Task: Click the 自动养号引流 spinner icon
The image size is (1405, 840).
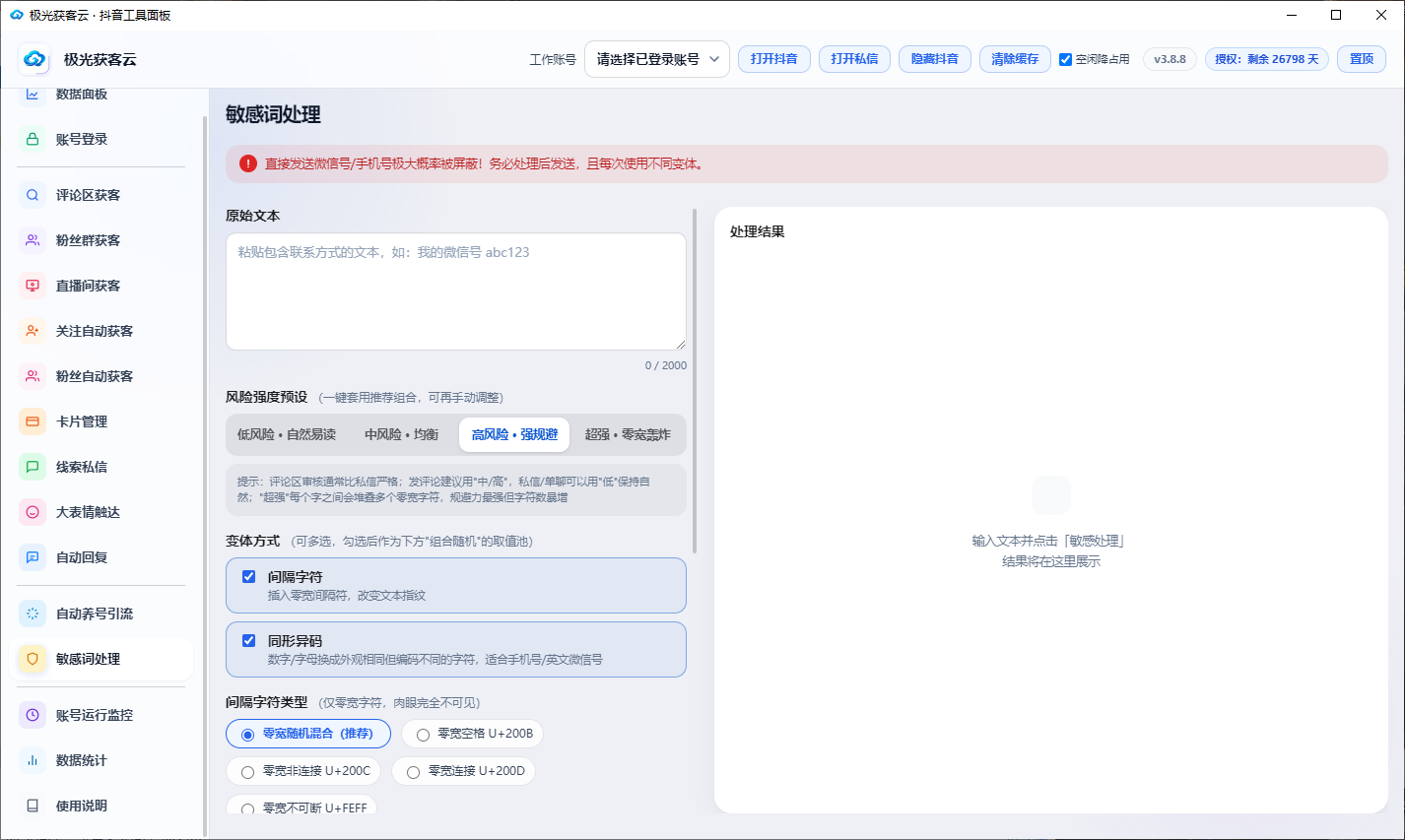Action: point(33,614)
